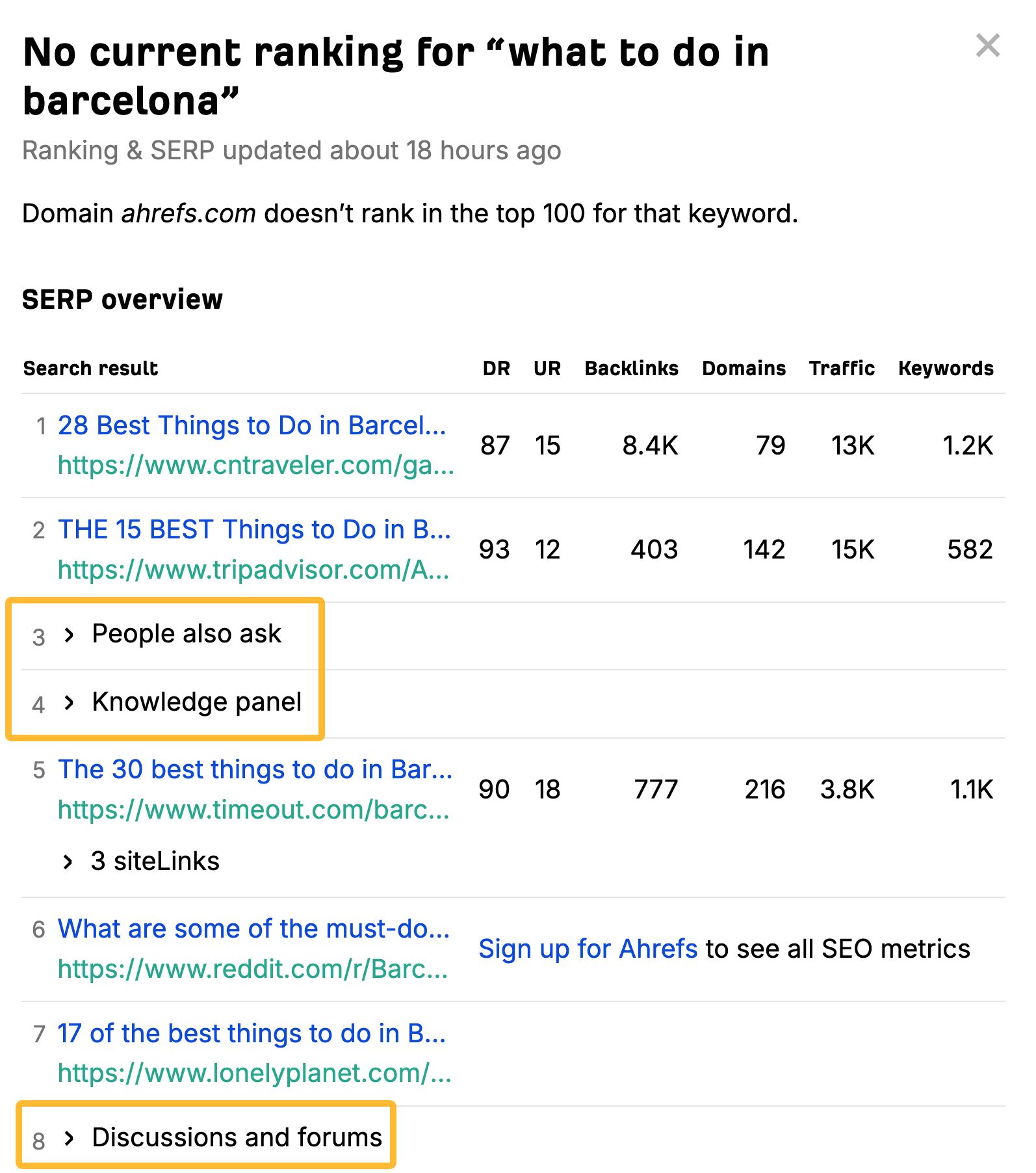This screenshot has height=1173, width=1036.
Task: Sort results by the DR column
Action: coord(497,368)
